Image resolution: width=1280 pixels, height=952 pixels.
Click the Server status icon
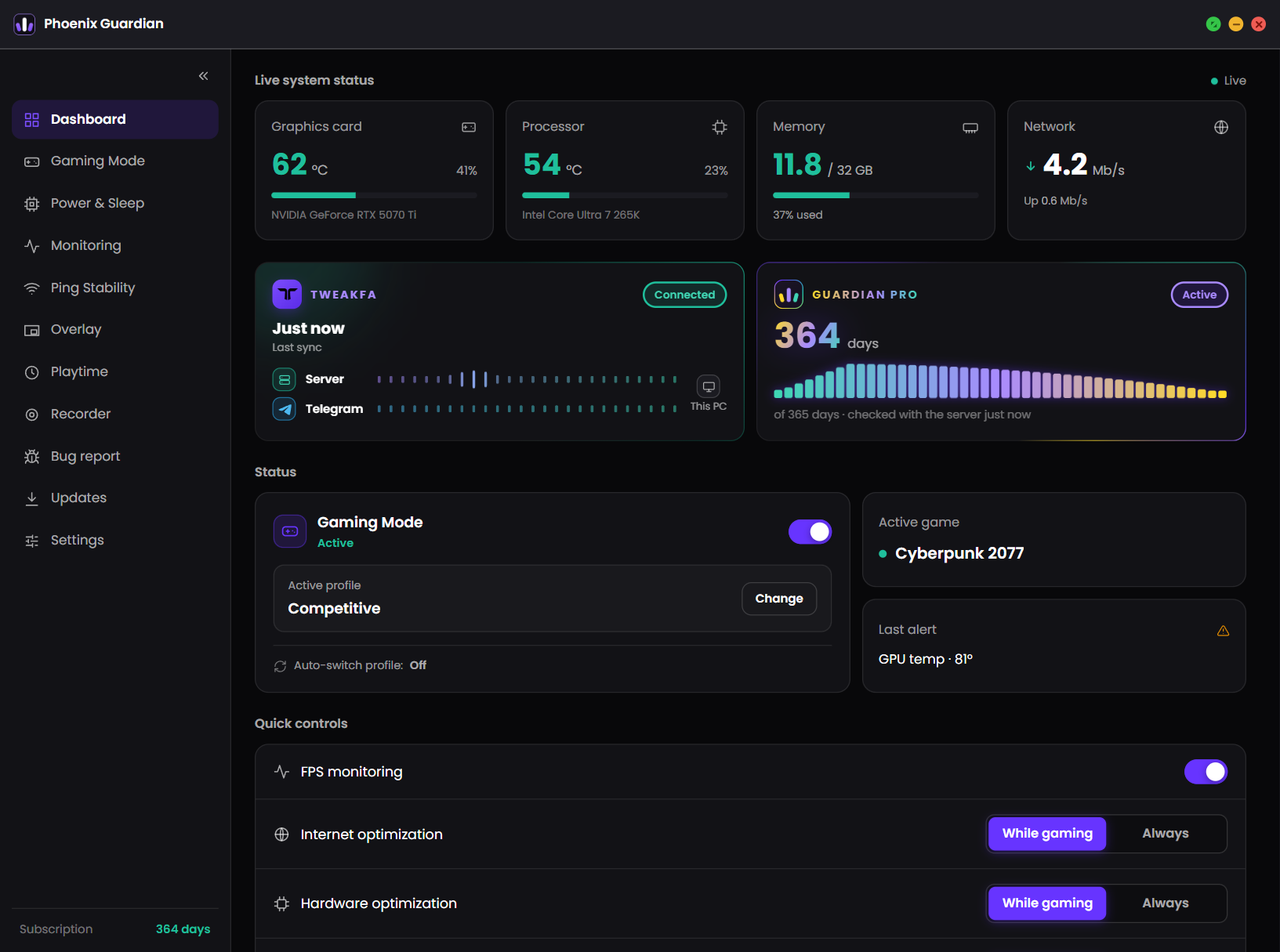[285, 379]
